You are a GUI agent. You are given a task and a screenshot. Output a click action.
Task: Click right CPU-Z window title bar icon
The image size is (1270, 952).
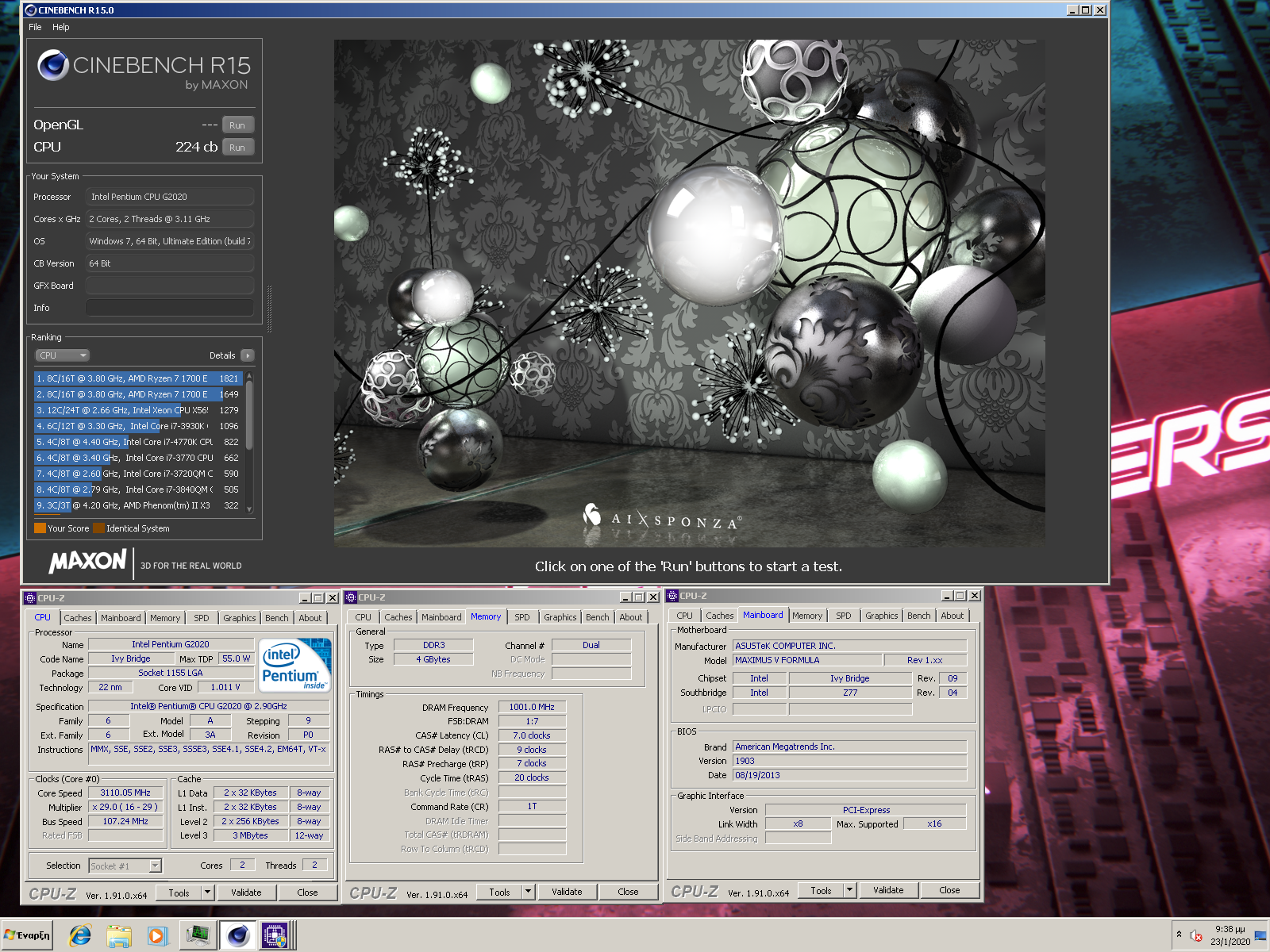(x=672, y=596)
